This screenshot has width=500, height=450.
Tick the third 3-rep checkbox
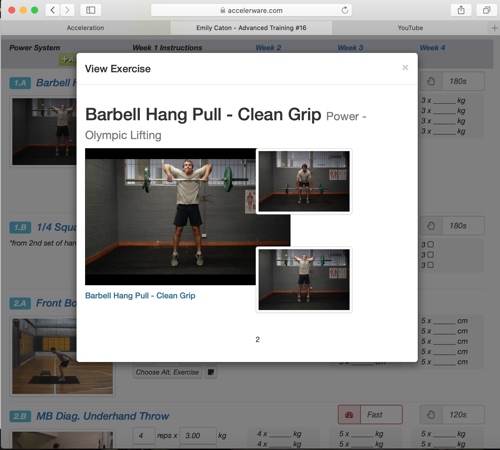pos(431,265)
